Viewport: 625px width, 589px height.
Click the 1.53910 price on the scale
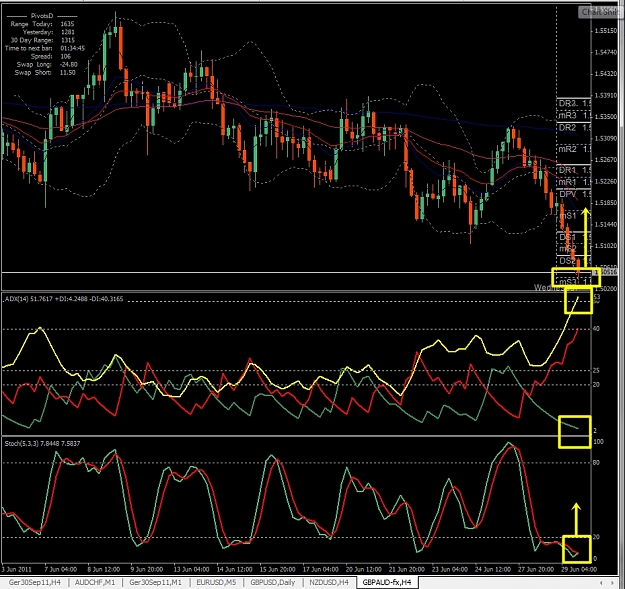pos(606,95)
